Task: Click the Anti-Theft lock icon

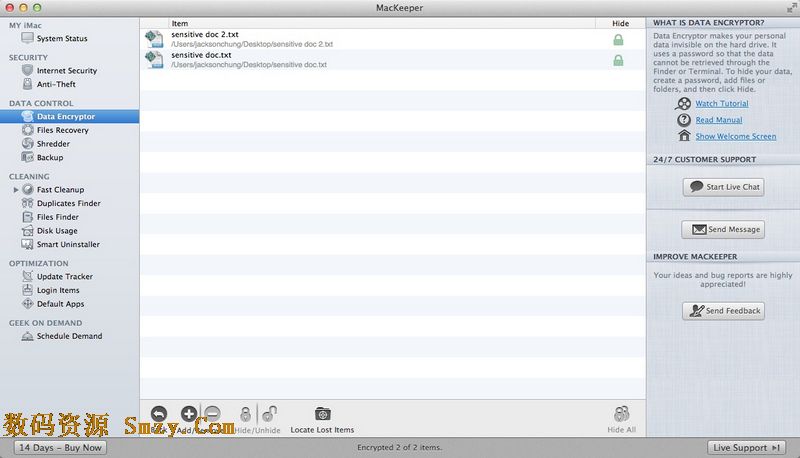Action: coord(28,84)
